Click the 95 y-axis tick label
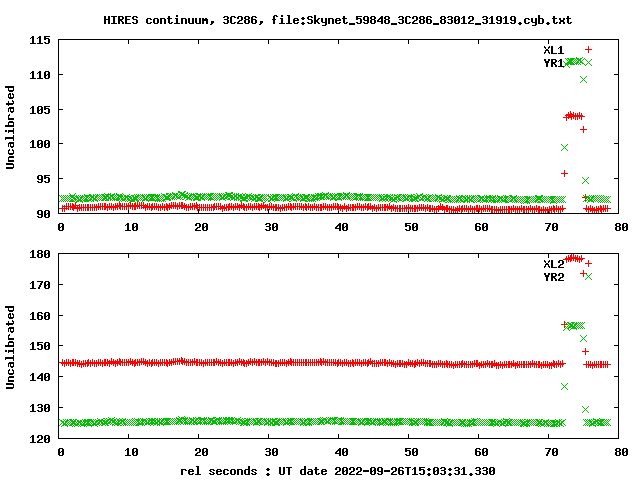The width and height of the screenshot is (640, 480). (44, 179)
